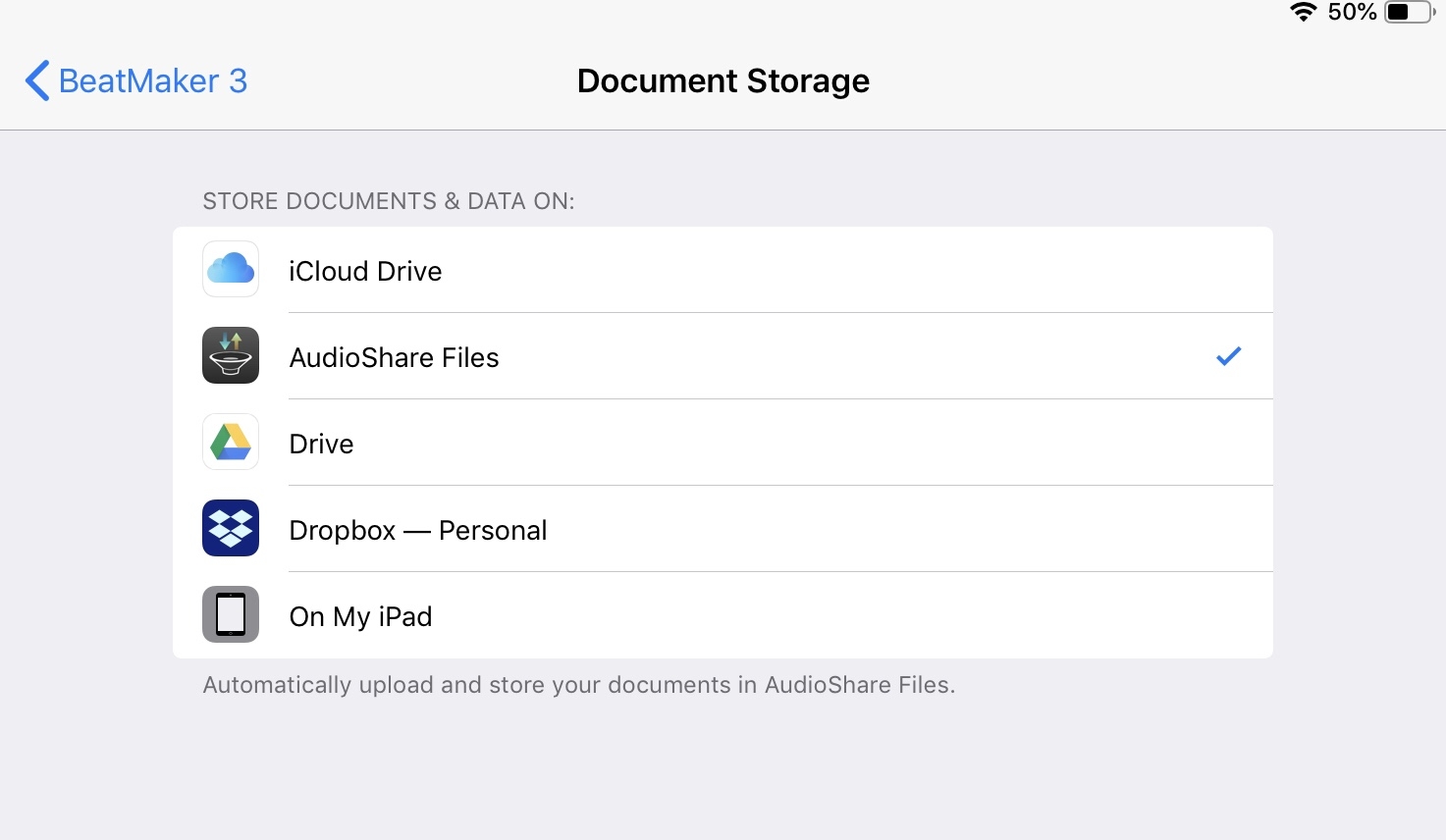Tap the On My iPad device icon

231,614
